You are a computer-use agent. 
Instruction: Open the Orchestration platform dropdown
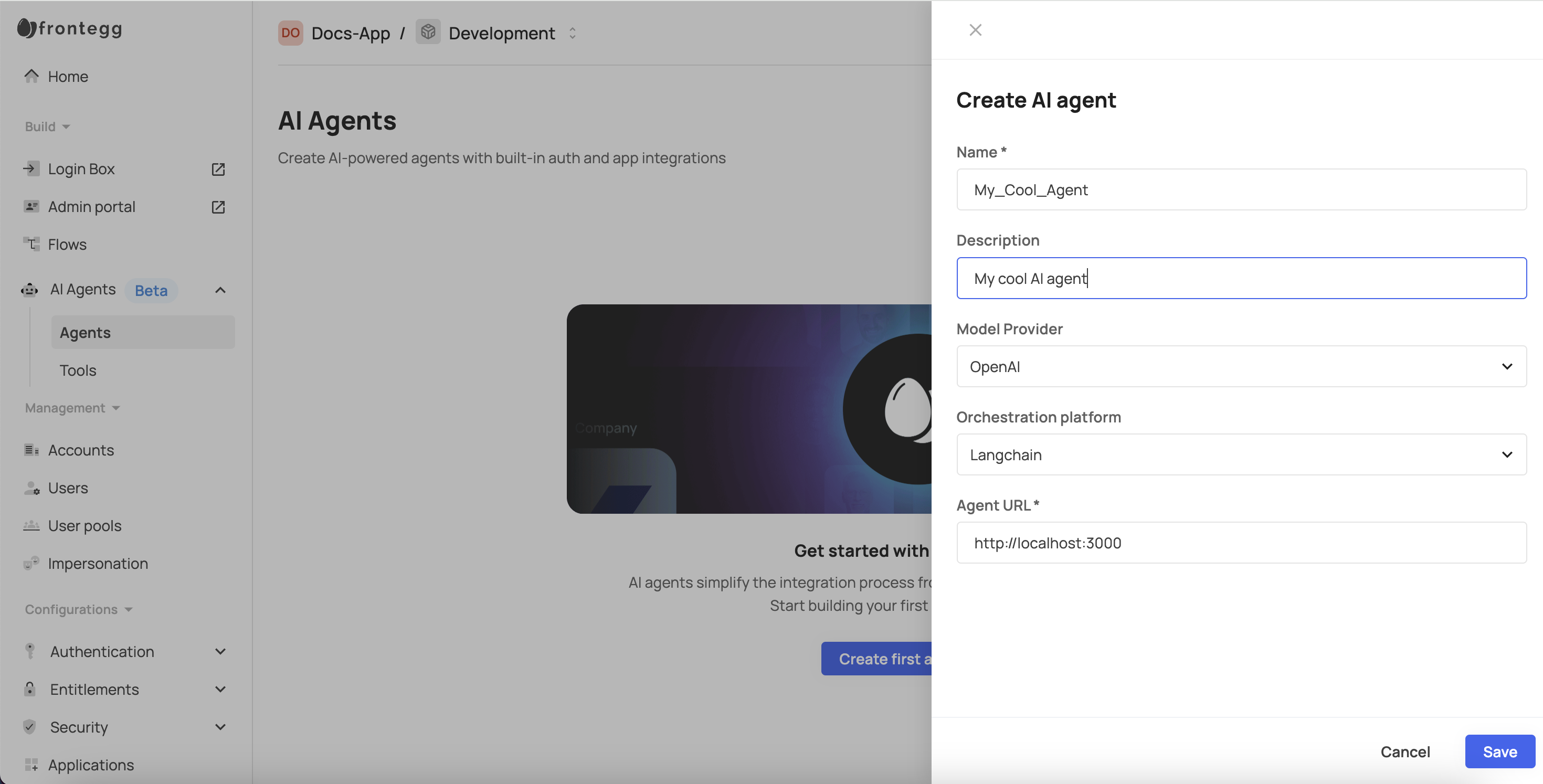pyautogui.click(x=1241, y=454)
